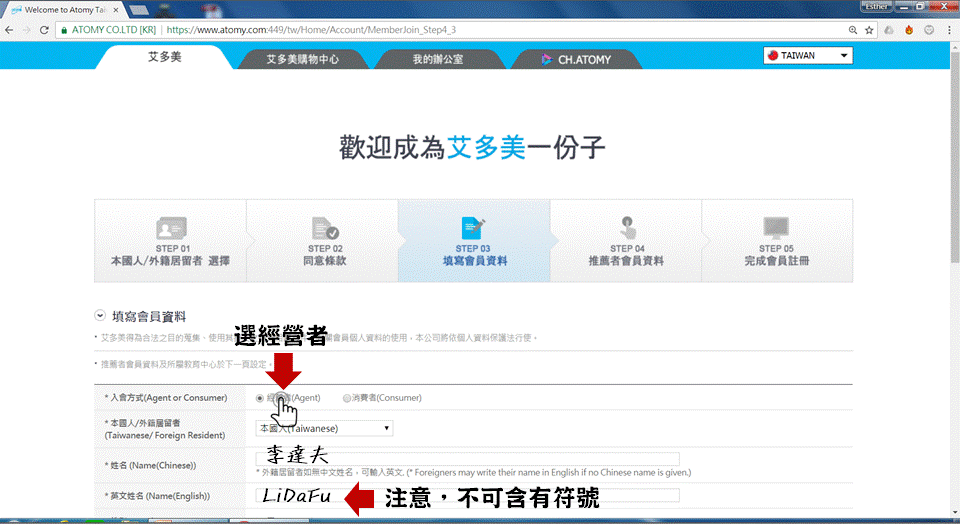Image resolution: width=960 pixels, height=527 pixels.
Task: Click the Taiwan flag icon
Action: click(773, 55)
